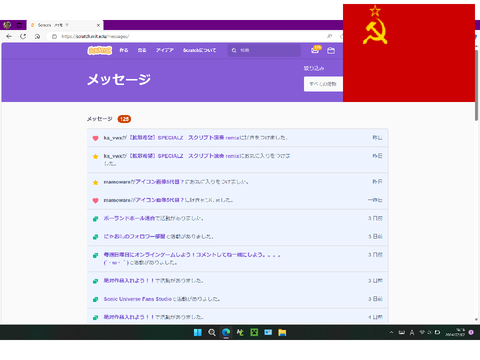View site information lock icon in address bar
480x360 pixels.
[x=54, y=36]
